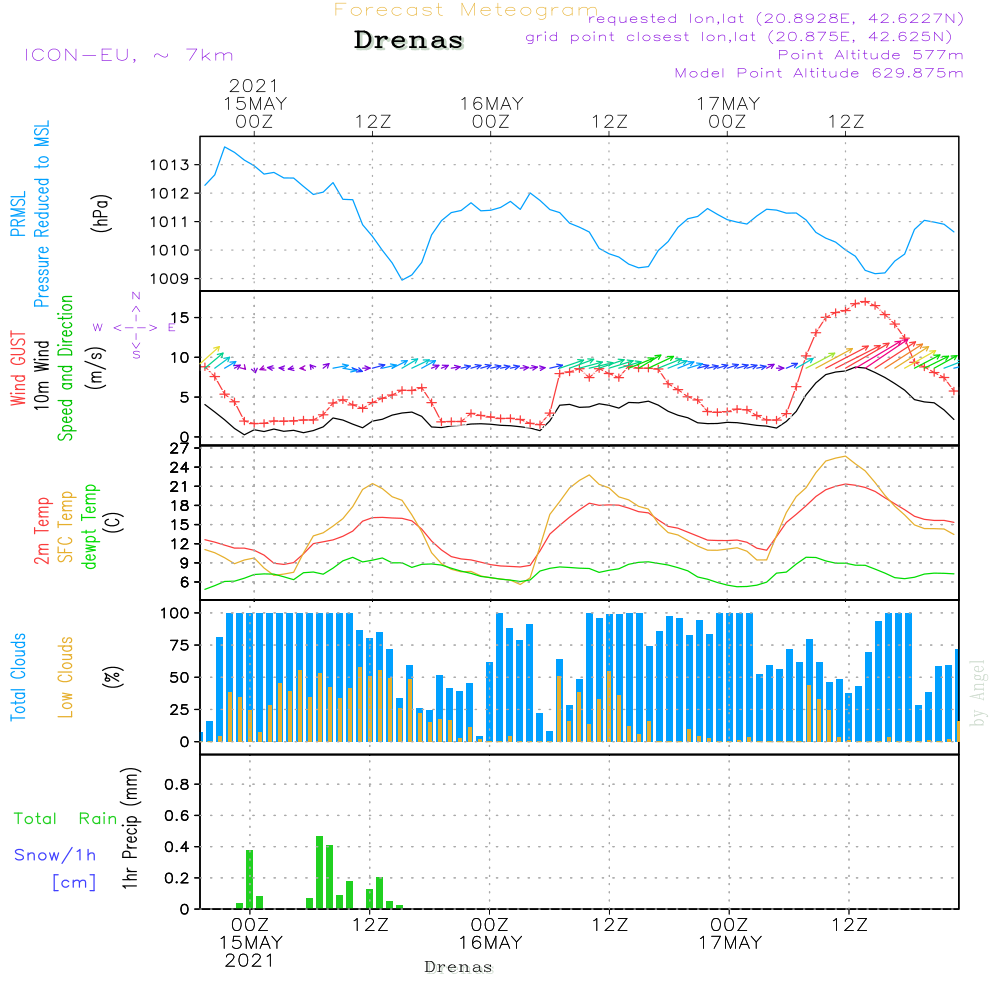
Task: Click '1hr Precip (mm)' axis label
Action: [130, 828]
